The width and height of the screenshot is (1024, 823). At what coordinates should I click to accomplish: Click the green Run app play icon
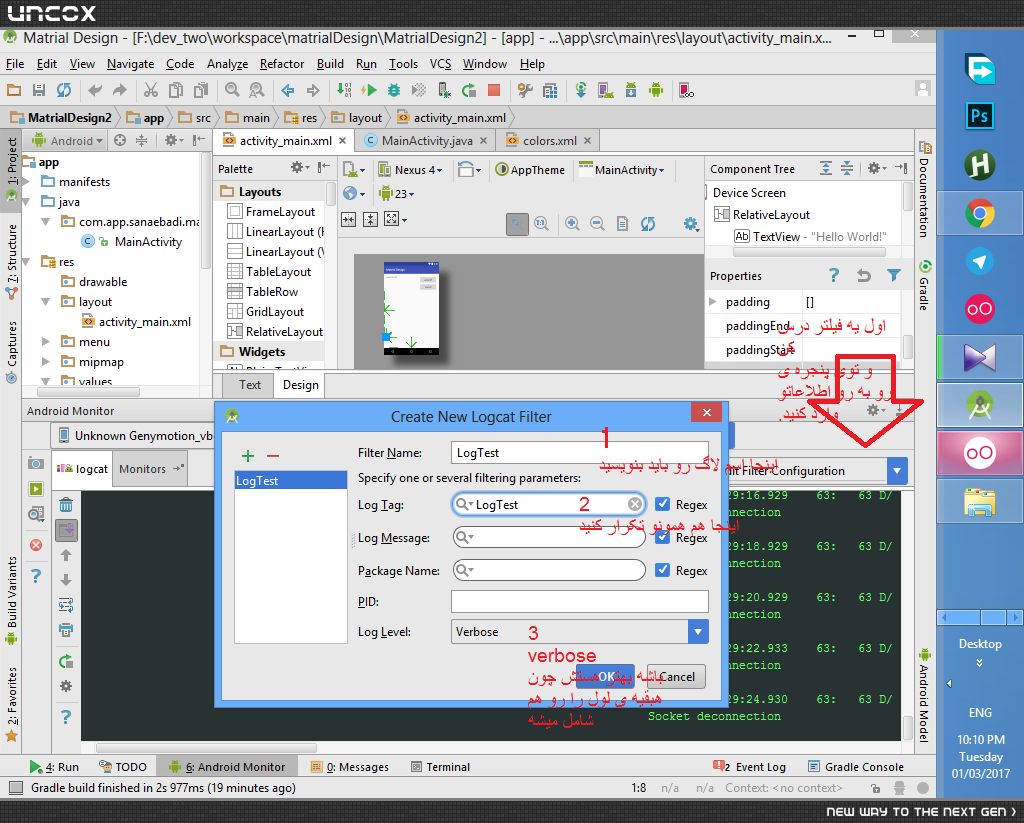pyautogui.click(x=369, y=90)
